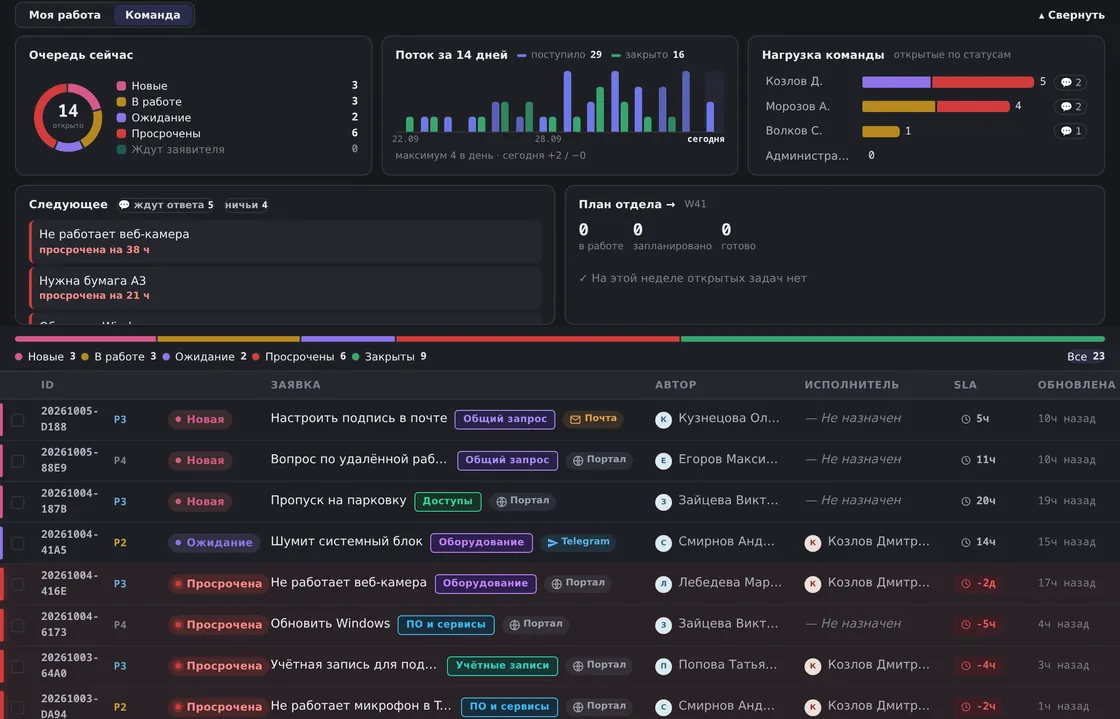
Task: Filter by the Просрочены 6 status
Action: coord(299,356)
